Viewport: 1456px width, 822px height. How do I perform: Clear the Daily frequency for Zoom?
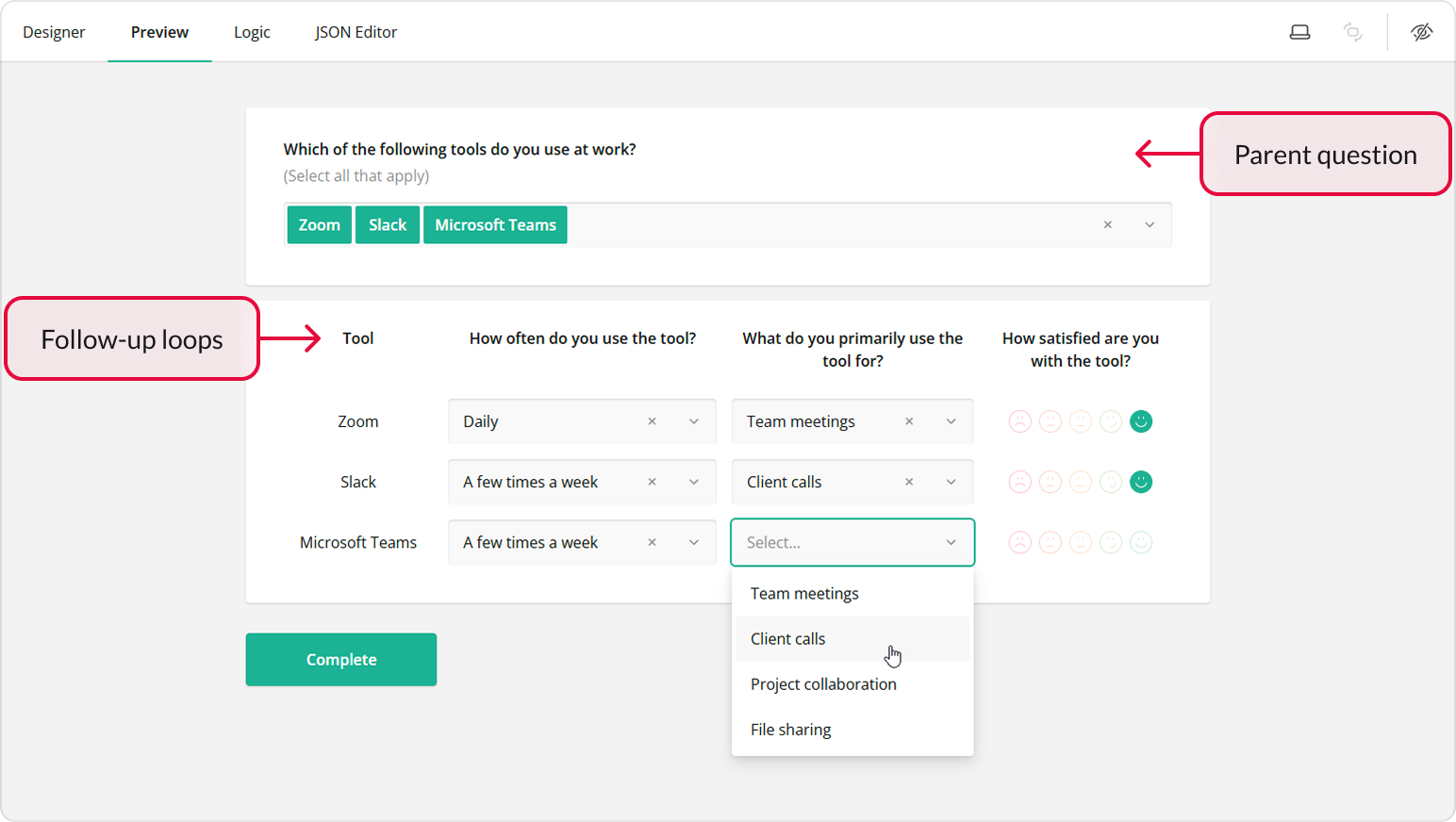(x=652, y=421)
